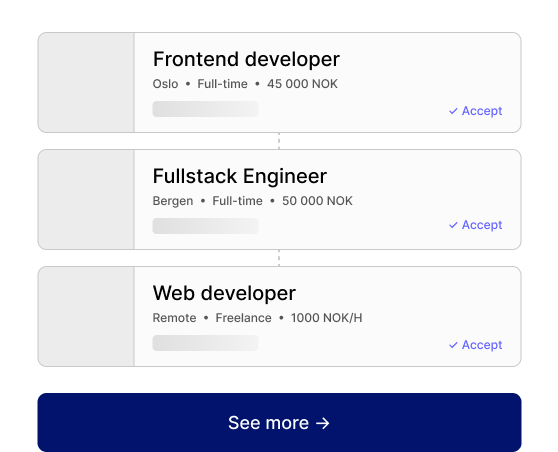Image resolution: width=558 pixels, height=452 pixels.
Task: Click checkmark icon on Fullstack Engineer card
Action: pyautogui.click(x=453, y=225)
